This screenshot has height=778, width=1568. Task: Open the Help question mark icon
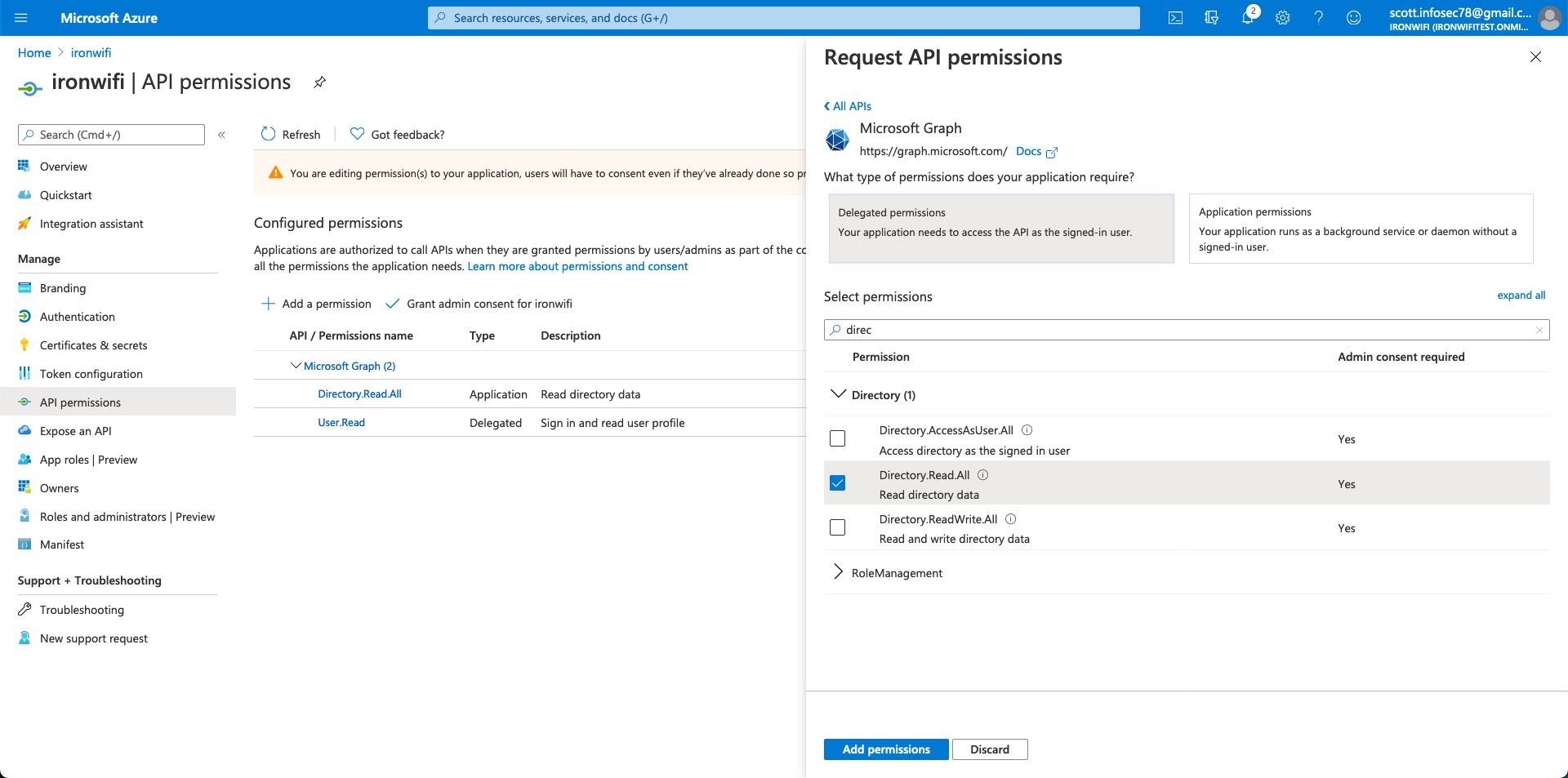click(x=1318, y=17)
